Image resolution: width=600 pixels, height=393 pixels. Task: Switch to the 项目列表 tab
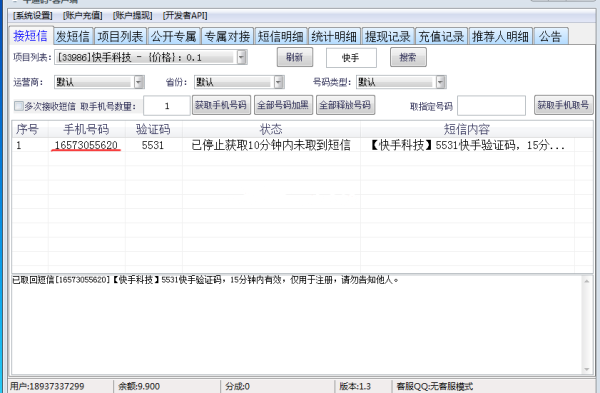120,36
